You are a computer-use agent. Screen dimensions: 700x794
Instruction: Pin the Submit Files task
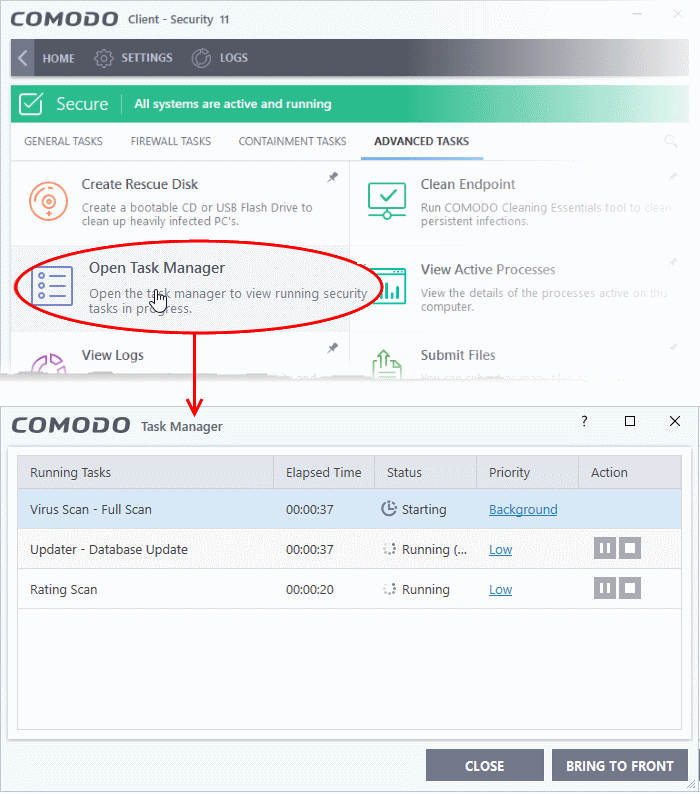pyautogui.click(x=673, y=347)
